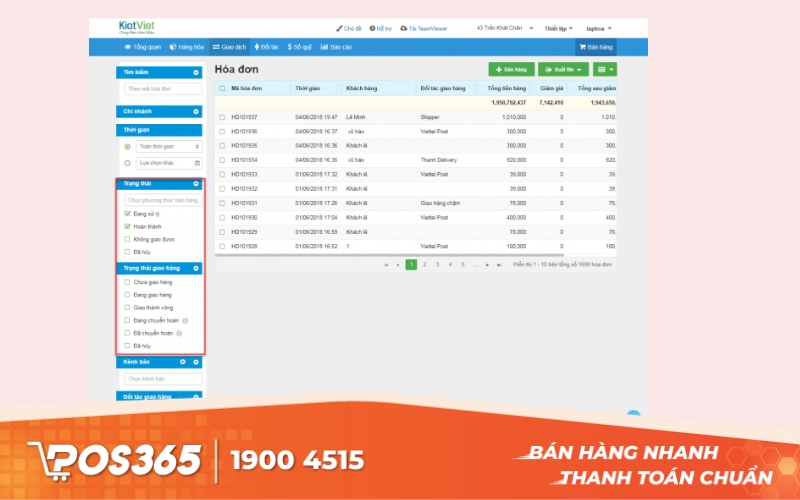Go to the first page of invoices
Viewport: 800px width, 500px height.
386,265
